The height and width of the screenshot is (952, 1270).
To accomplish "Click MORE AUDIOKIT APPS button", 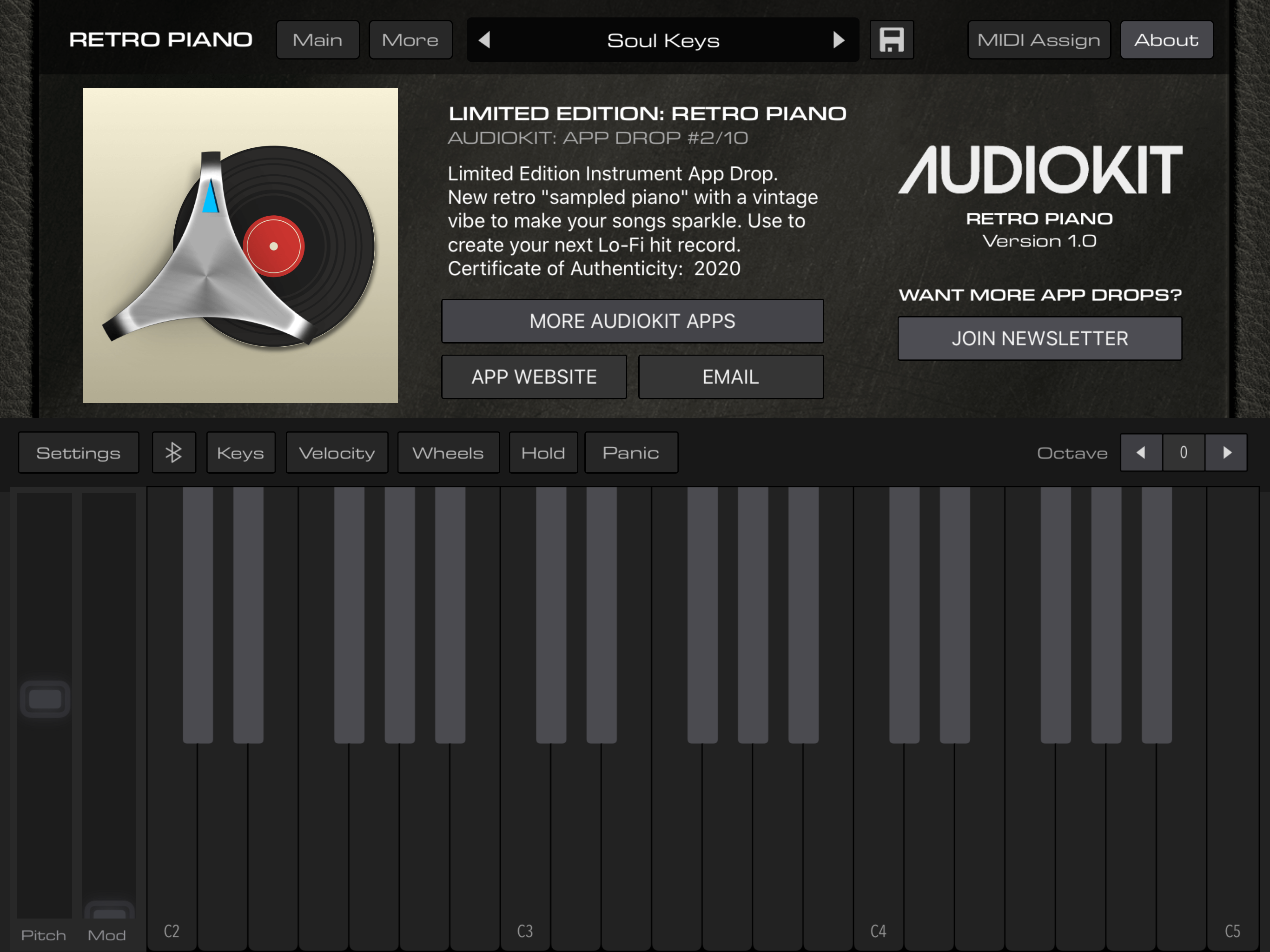I will click(x=632, y=321).
